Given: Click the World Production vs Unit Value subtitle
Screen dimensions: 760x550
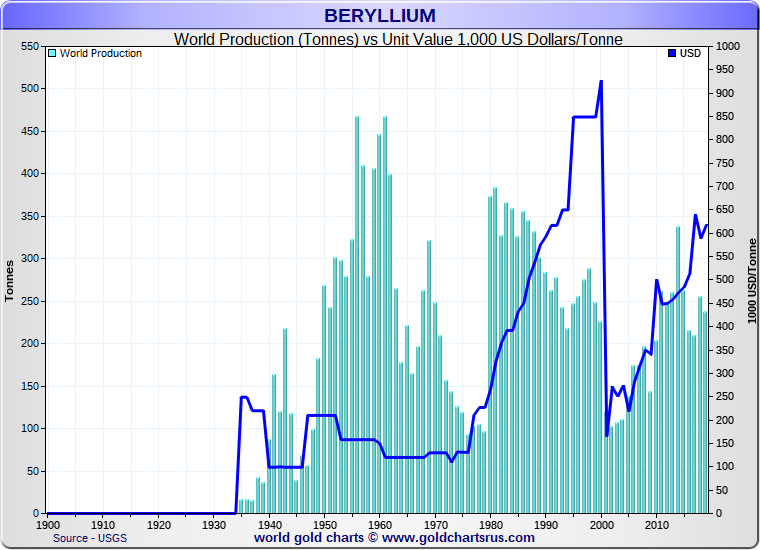Looking at the screenshot, I should 398,39.
